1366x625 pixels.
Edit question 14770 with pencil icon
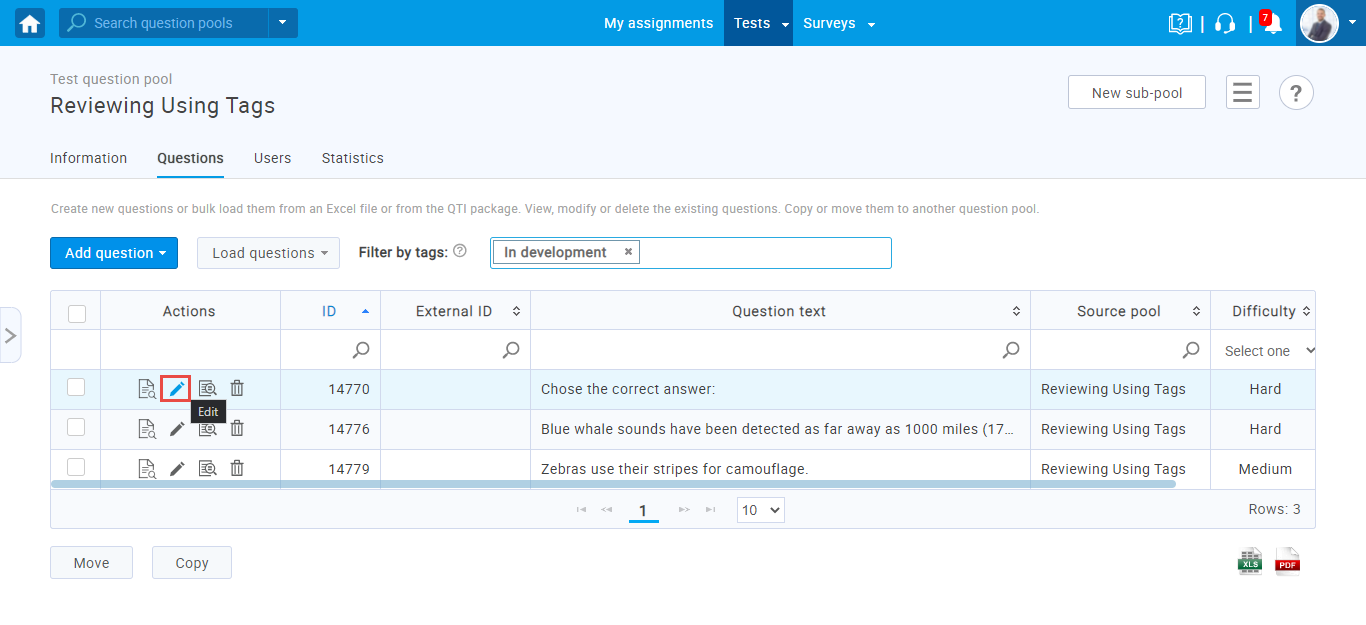176,389
